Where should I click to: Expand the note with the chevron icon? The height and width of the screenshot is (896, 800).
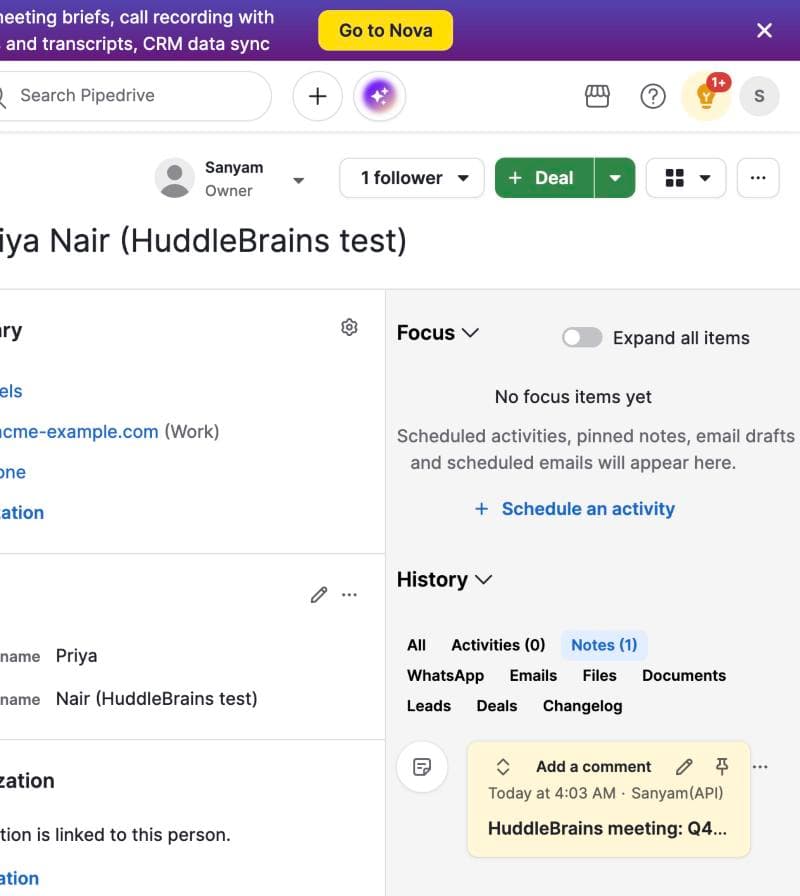pyautogui.click(x=503, y=767)
